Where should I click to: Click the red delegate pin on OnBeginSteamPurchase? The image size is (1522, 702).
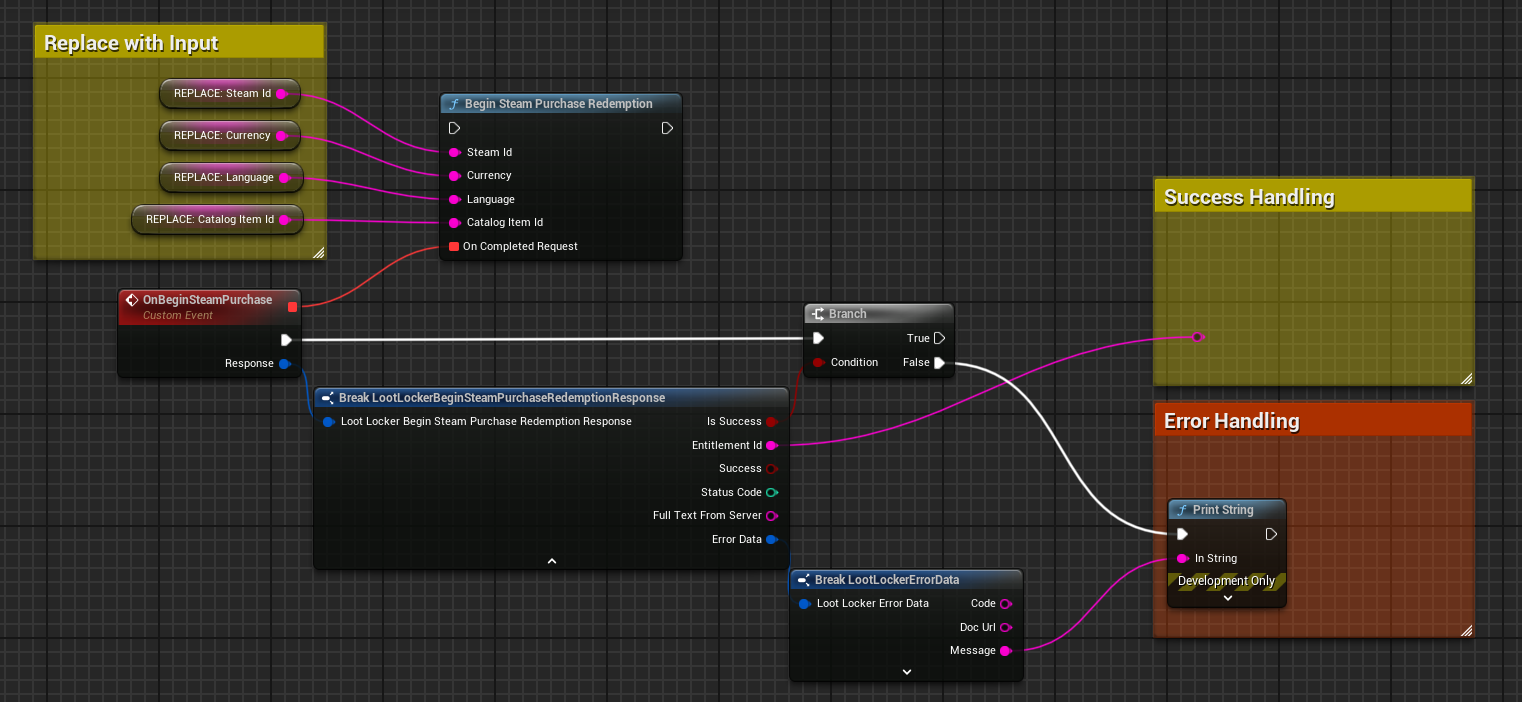[292, 306]
